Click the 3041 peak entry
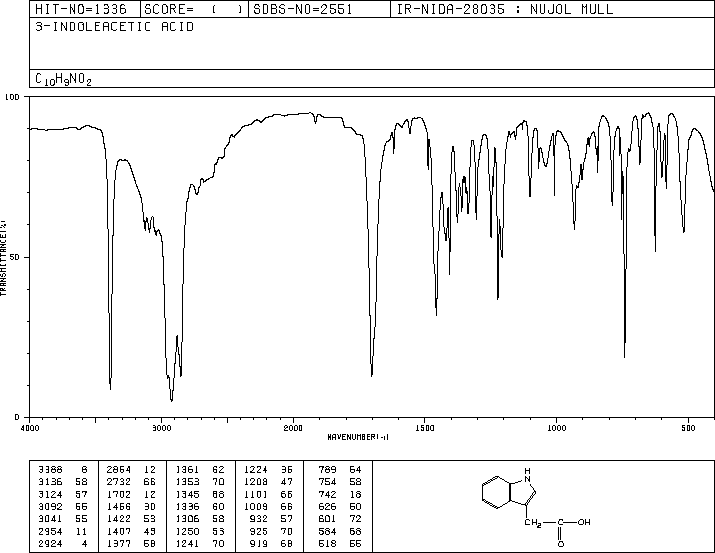This screenshot has height=553, width=715. click(63, 519)
